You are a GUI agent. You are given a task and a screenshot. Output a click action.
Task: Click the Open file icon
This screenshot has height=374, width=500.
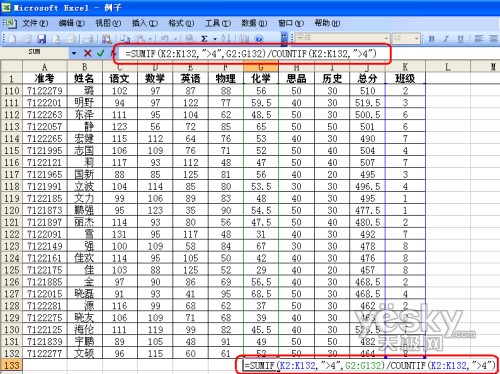click(27, 39)
